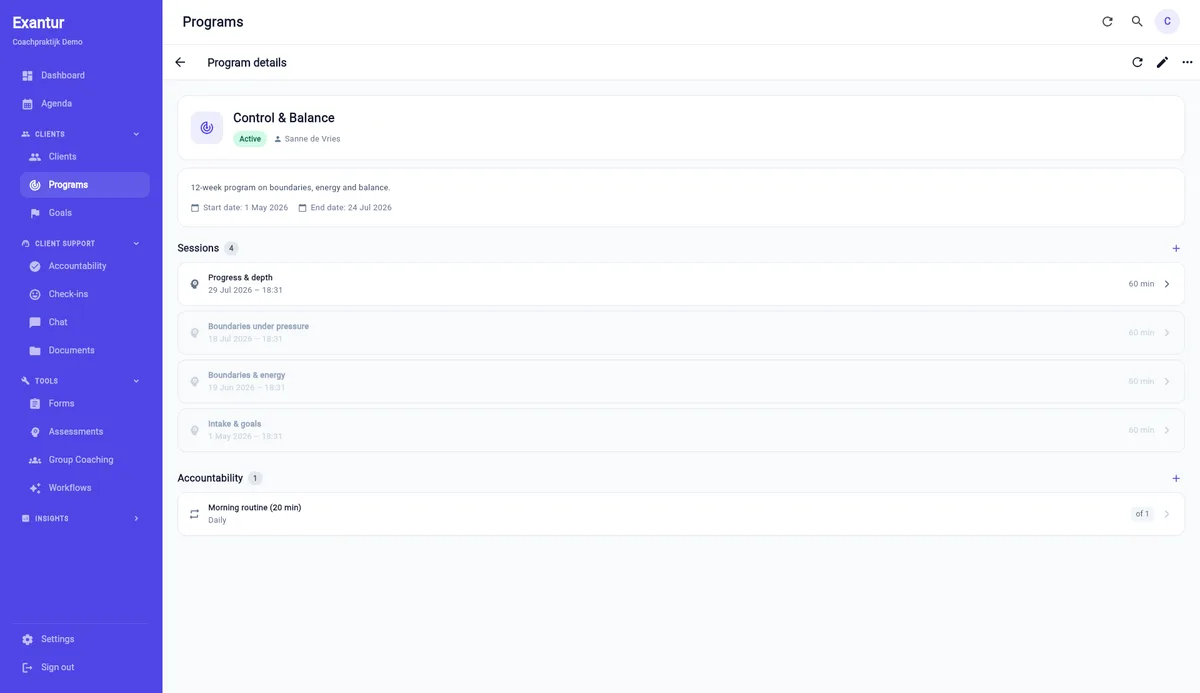Open Progress & depth session chevron
Image resolution: width=1200 pixels, height=693 pixels.
(x=1167, y=284)
